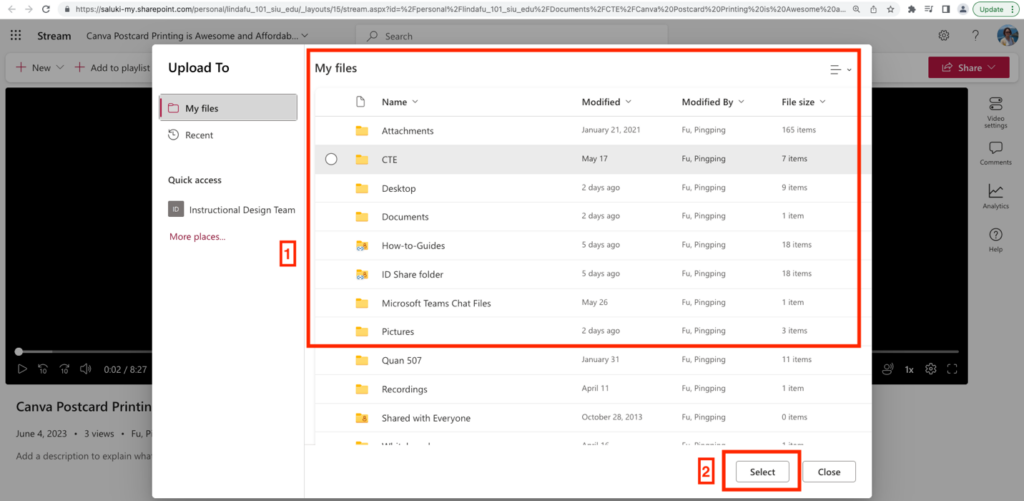
Task: Open the How-to-Guides shared folder
Action: (x=413, y=246)
